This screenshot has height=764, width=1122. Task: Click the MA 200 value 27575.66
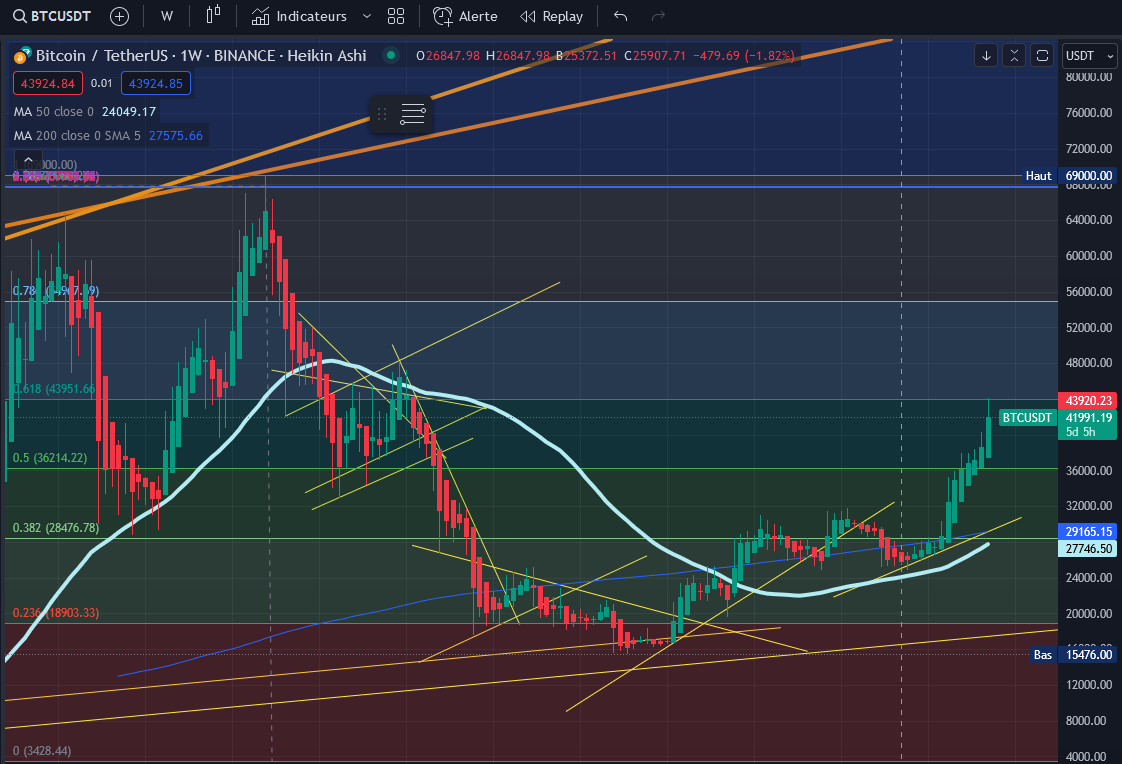(176, 135)
